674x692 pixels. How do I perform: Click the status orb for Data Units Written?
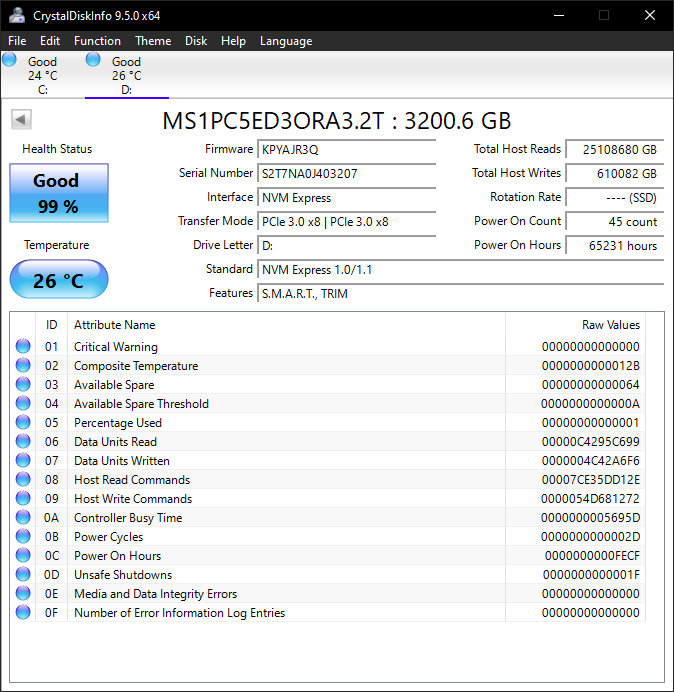point(23,461)
